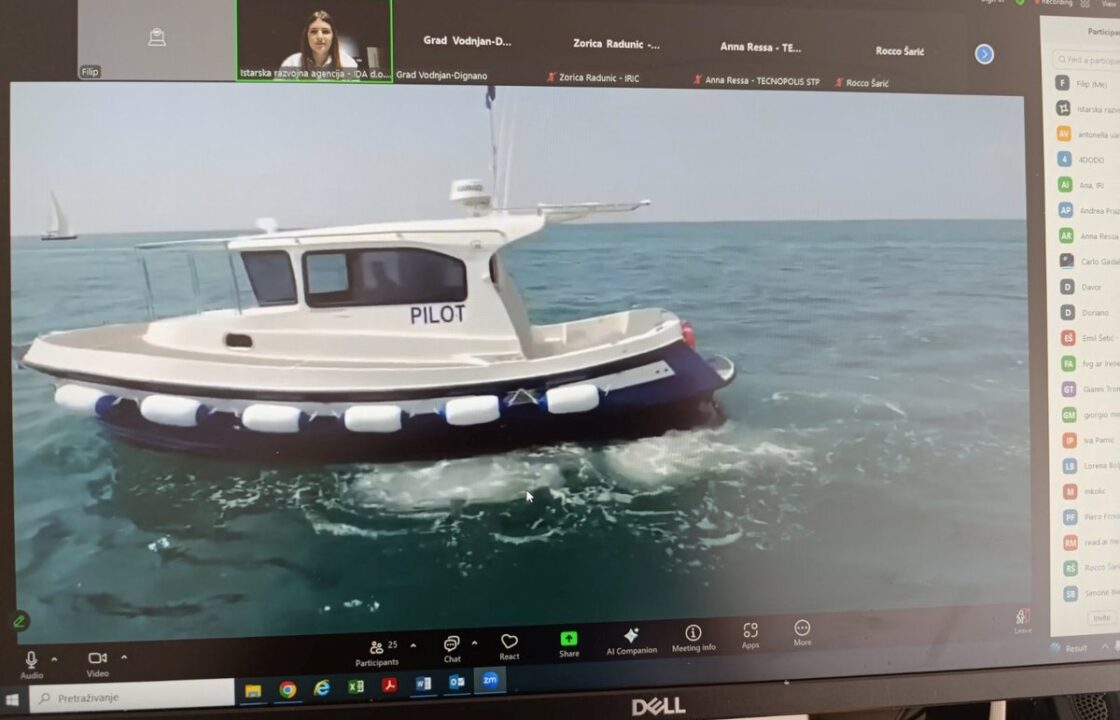Screen dimensions: 1120x720
Task: Open the Chat panel
Action: [x=451, y=649]
